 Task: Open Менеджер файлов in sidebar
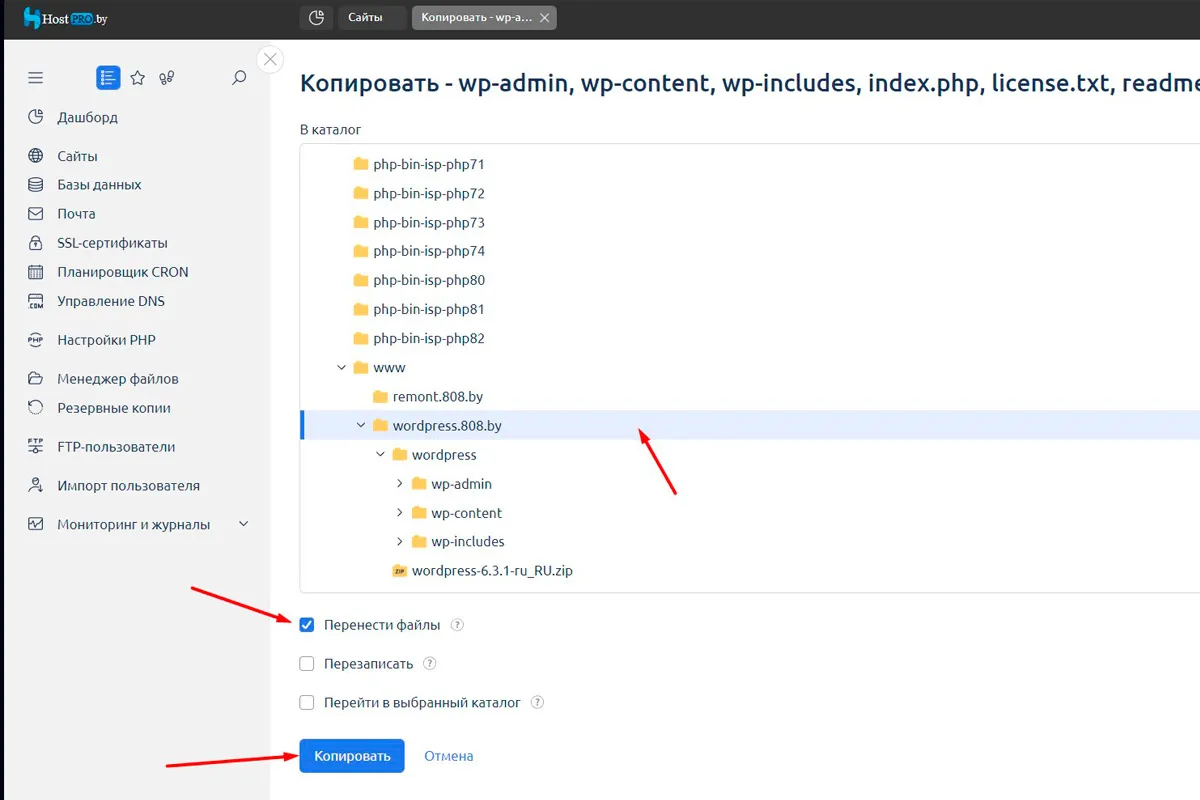pyautogui.click(x=117, y=379)
